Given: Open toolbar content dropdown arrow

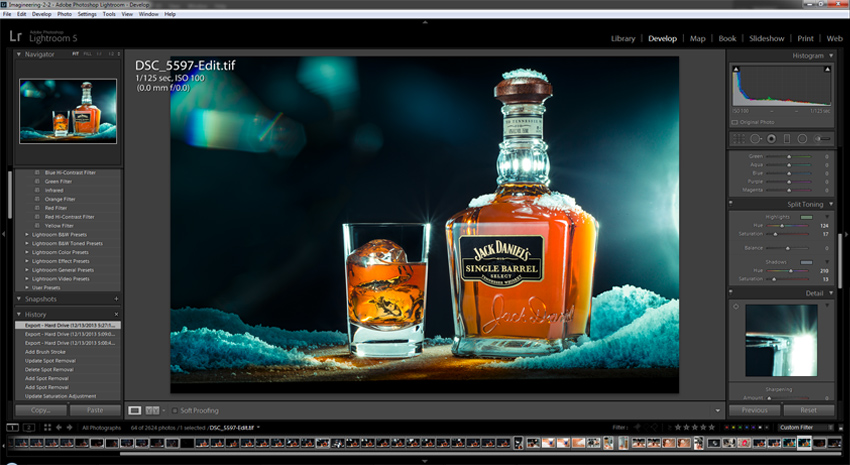Looking at the screenshot, I should (718, 411).
